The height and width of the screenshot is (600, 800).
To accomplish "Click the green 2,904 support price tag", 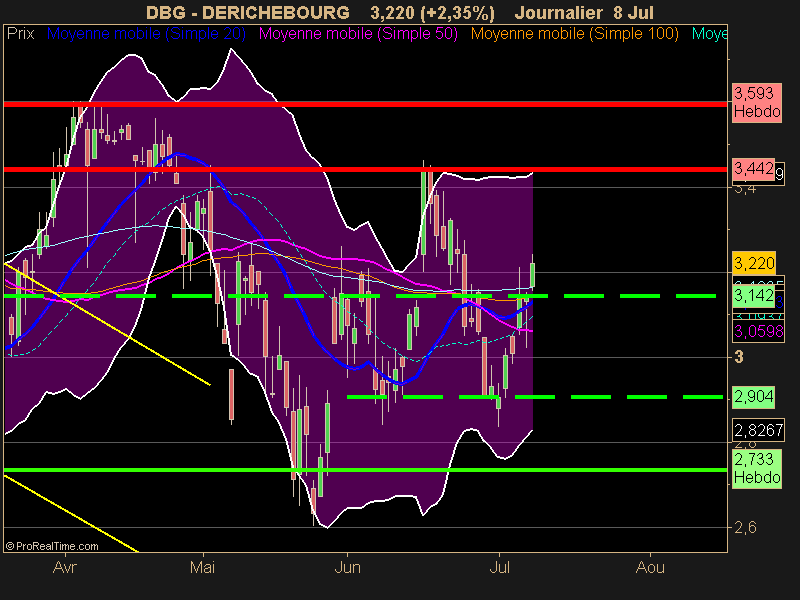I will coord(754,396).
